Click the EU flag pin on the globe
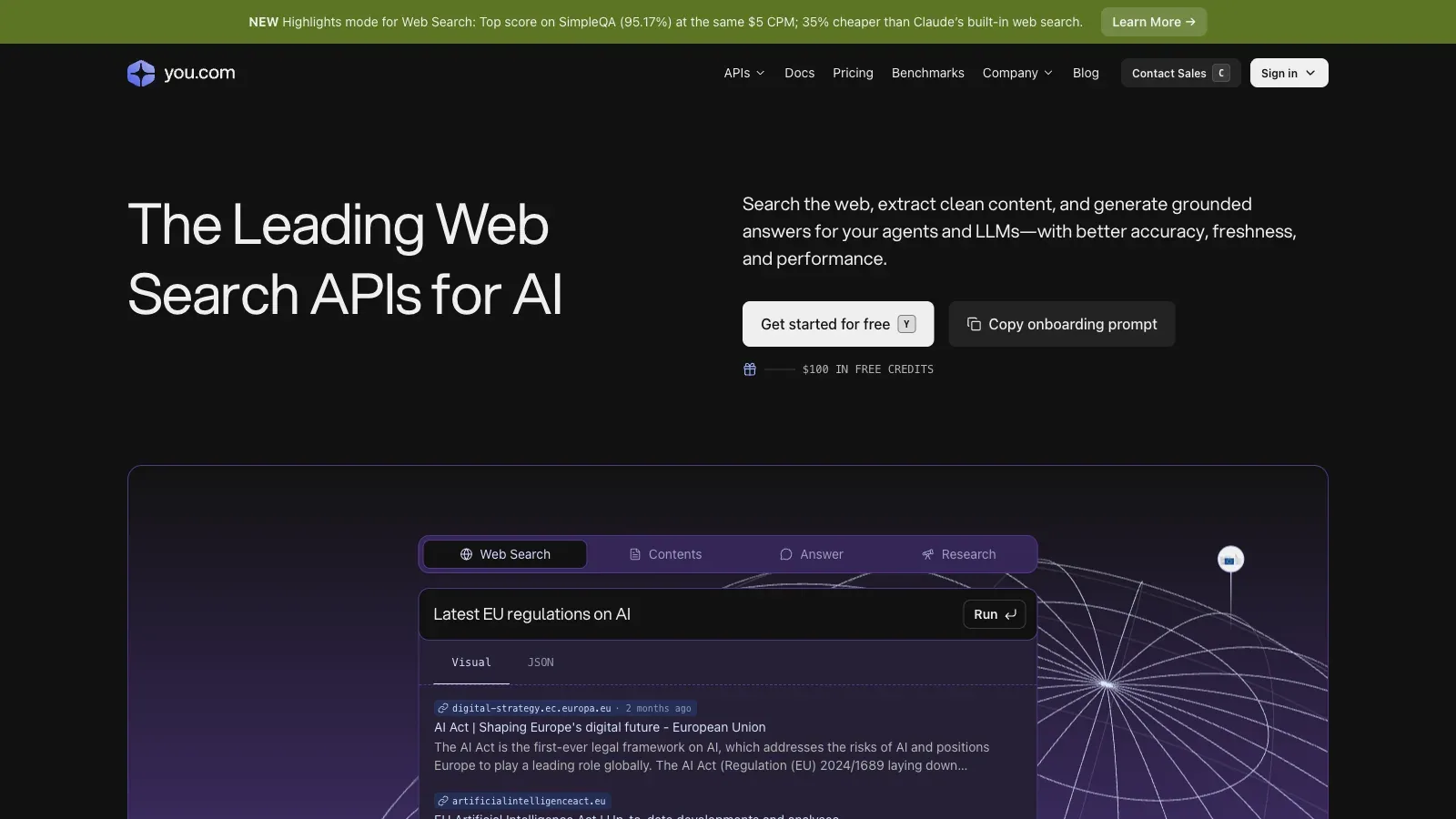This screenshot has width=1456, height=819. click(1230, 560)
